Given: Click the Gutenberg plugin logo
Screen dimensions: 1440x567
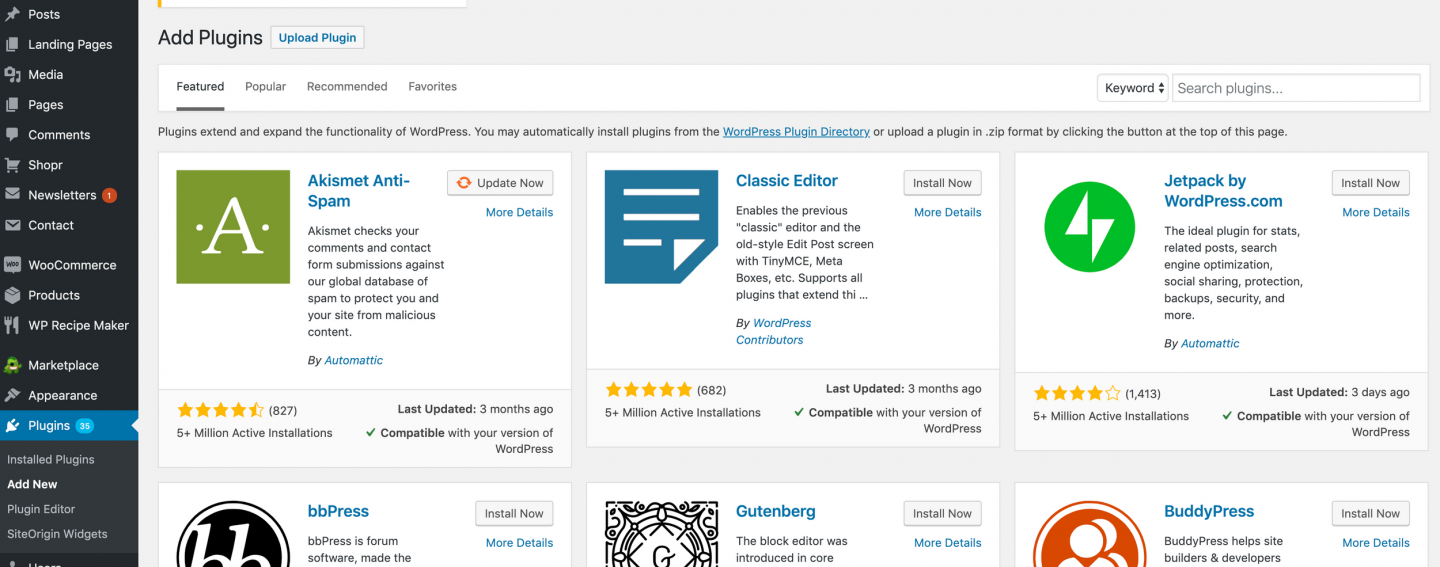Looking at the screenshot, I should (661, 534).
